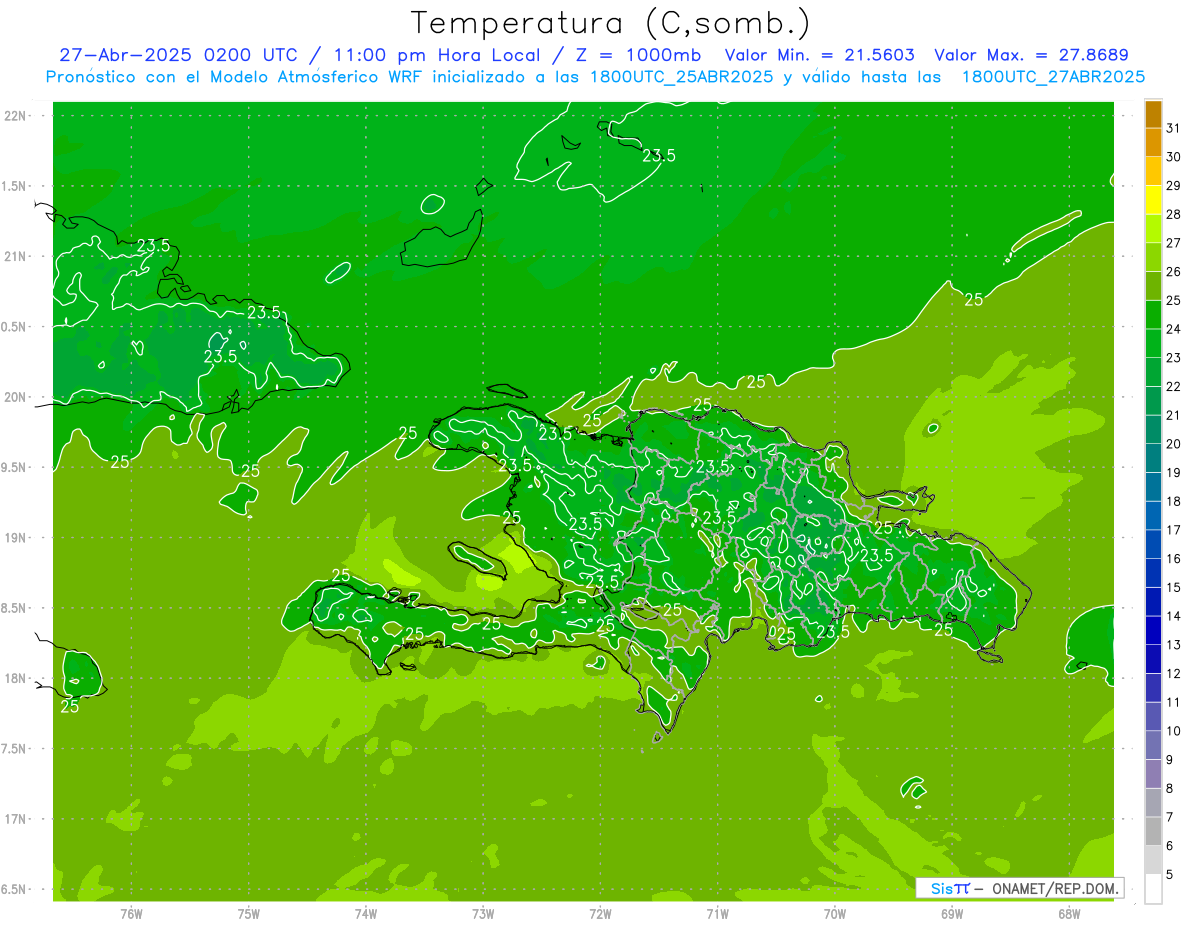
Task: Click the '17N' latitude axis label
Action: pyautogui.click(x=15, y=819)
